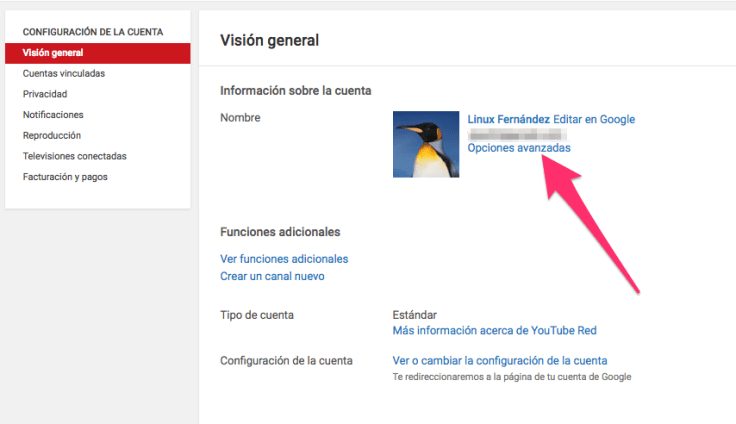The height and width of the screenshot is (424, 736).
Task: Go to Cuentas vinculadas settings
Action: pos(63,73)
